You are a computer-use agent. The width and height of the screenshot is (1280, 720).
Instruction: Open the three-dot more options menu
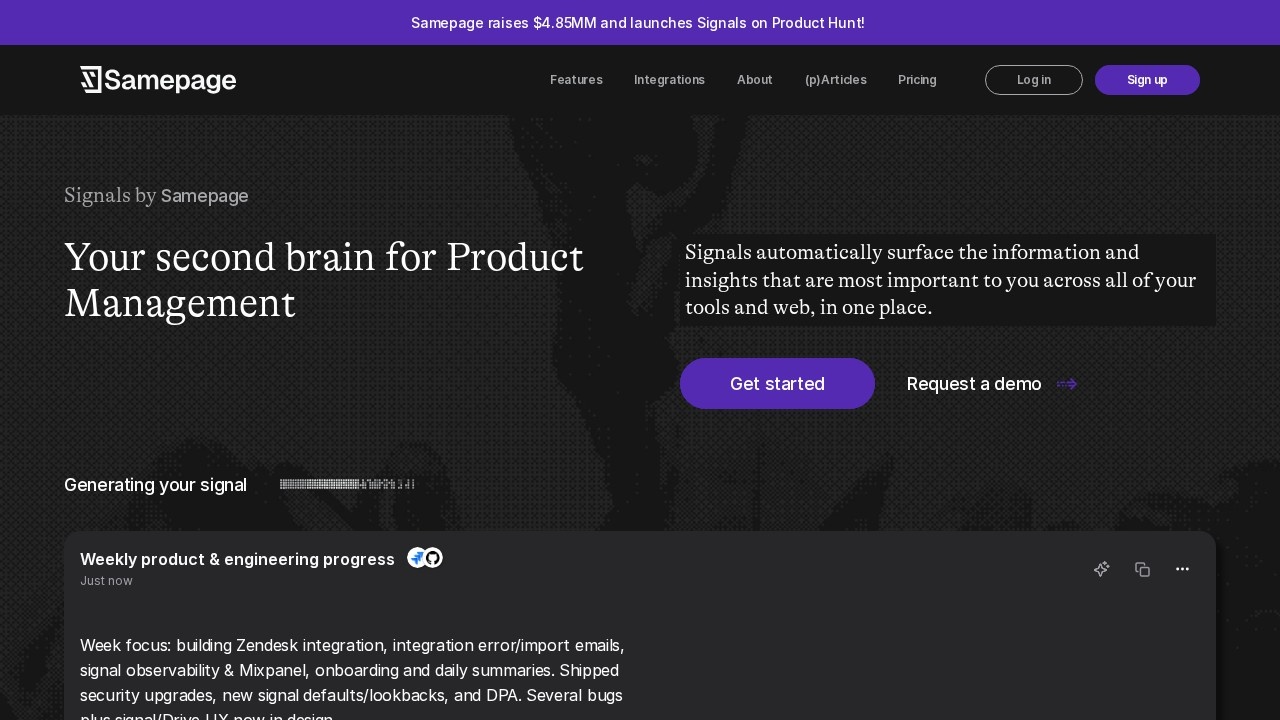[x=1182, y=569]
